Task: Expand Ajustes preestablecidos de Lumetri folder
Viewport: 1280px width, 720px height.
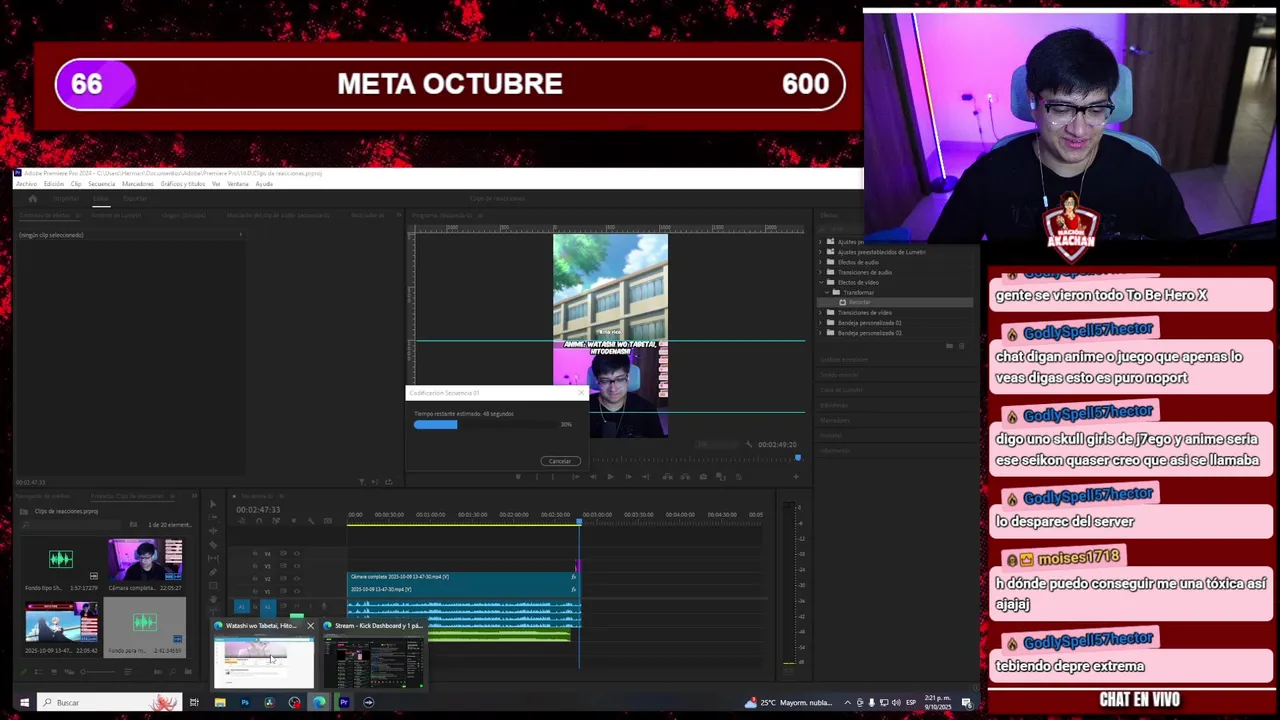Action: pyautogui.click(x=820, y=252)
